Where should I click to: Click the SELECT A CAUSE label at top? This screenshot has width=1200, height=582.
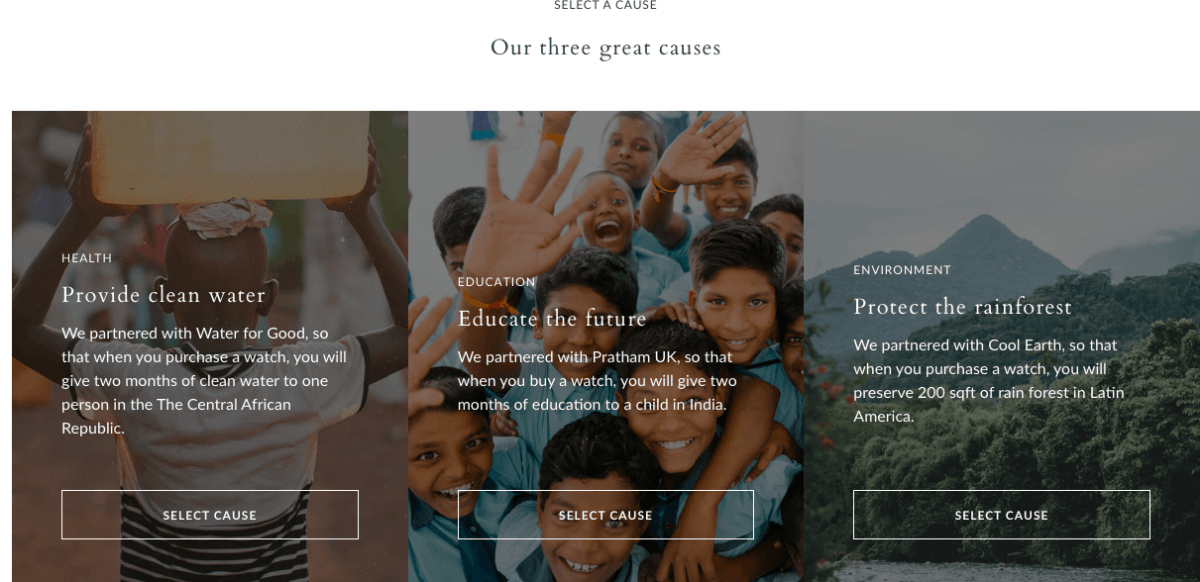point(605,6)
